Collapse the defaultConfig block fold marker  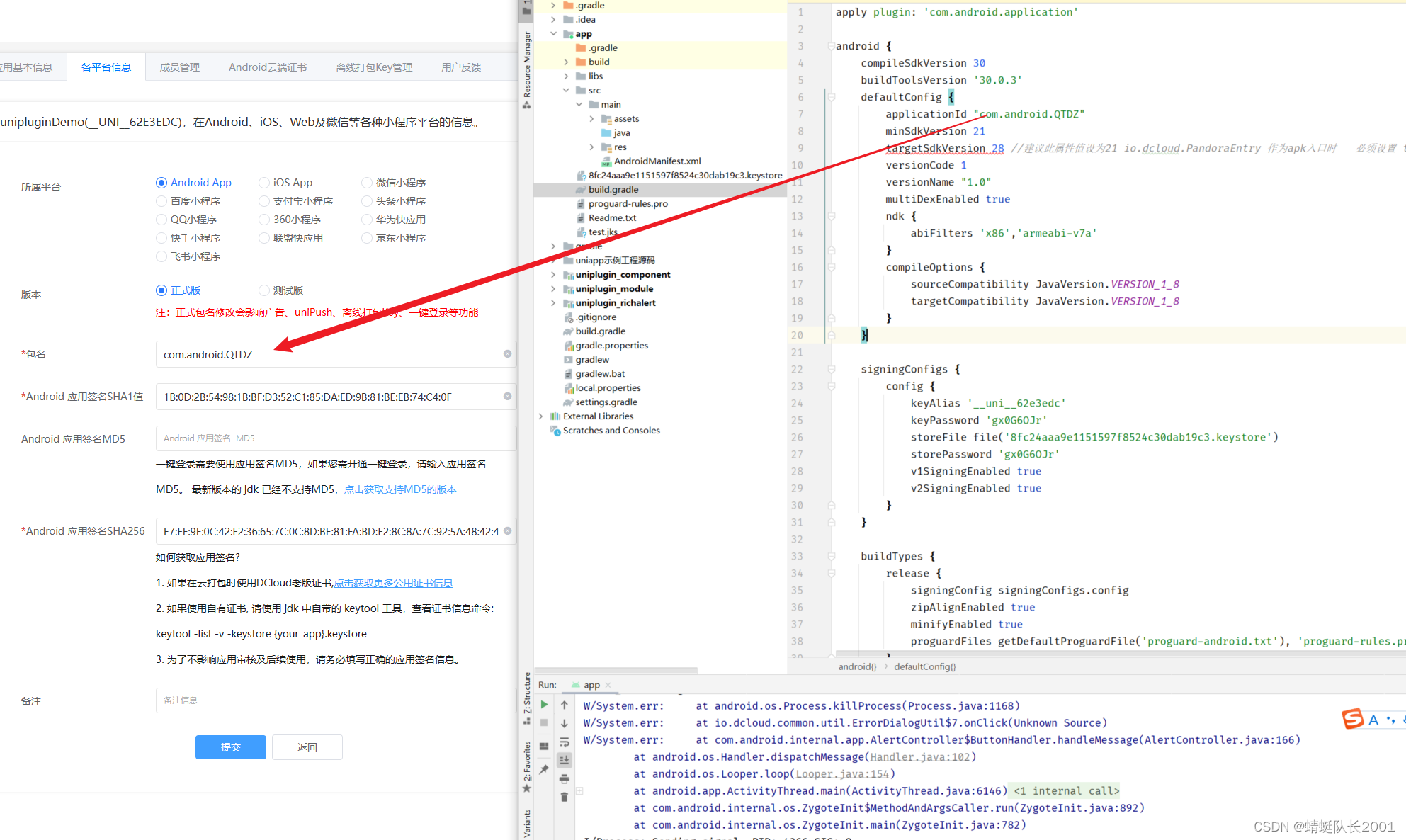click(x=832, y=97)
